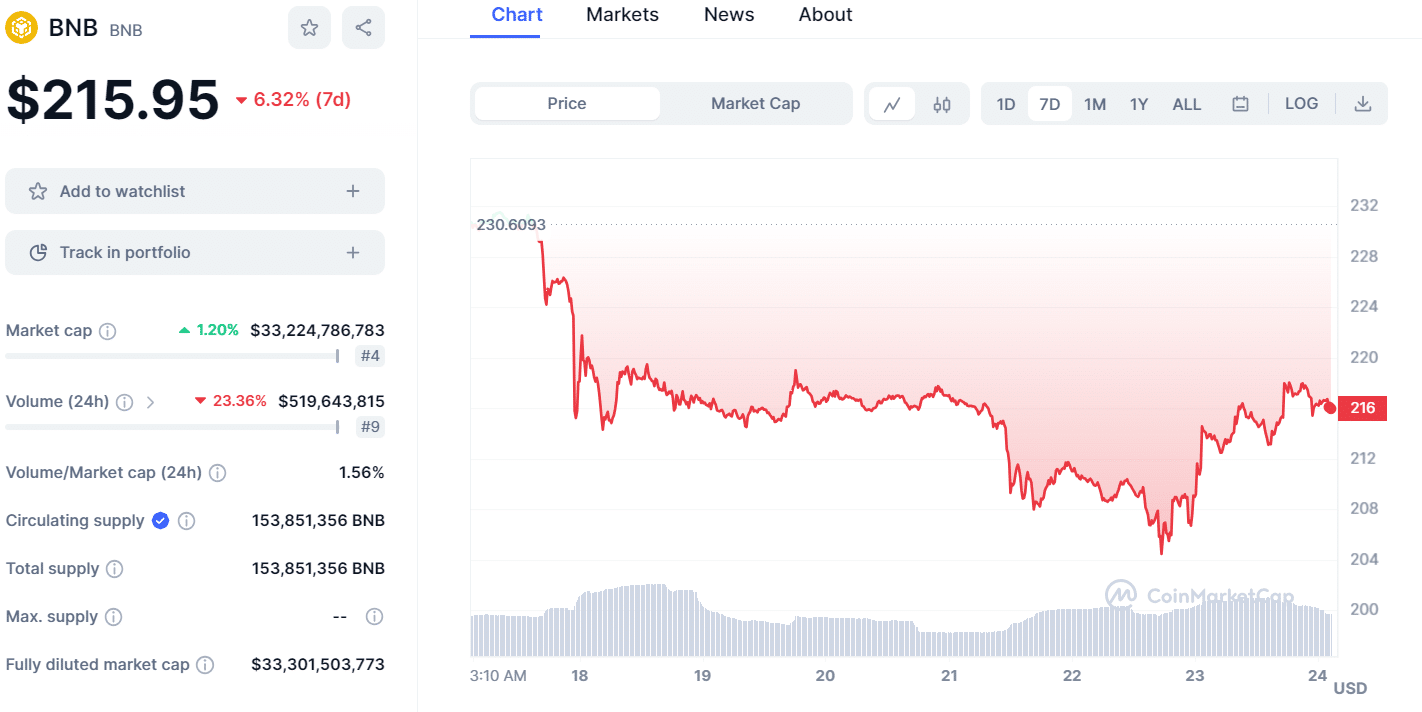The image size is (1422, 712).
Task: Open info icon beside Fully diluted market cap
Action: tap(205, 665)
